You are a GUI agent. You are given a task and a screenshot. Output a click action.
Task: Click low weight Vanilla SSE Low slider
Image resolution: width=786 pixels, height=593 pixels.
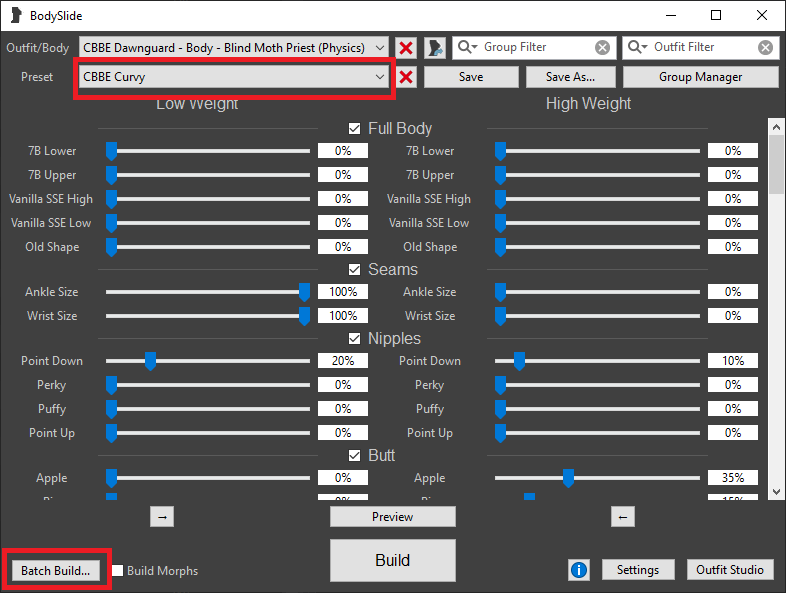pos(208,223)
